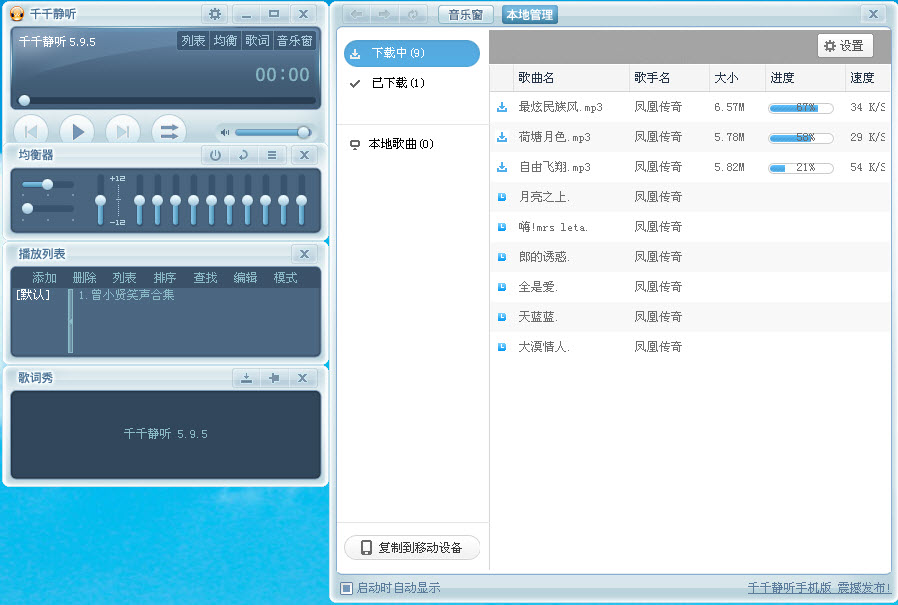The height and width of the screenshot is (605, 898).
Task: Open the settings gear on the player title bar
Action: tap(214, 14)
